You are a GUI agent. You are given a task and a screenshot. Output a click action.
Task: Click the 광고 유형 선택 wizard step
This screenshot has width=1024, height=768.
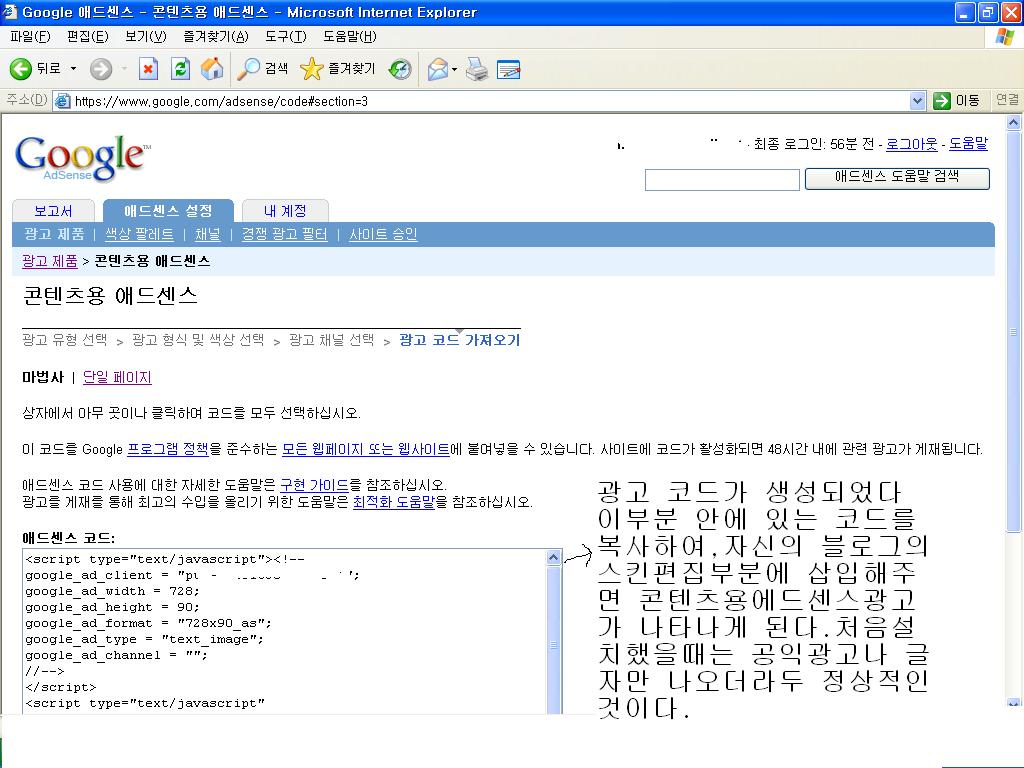65,340
